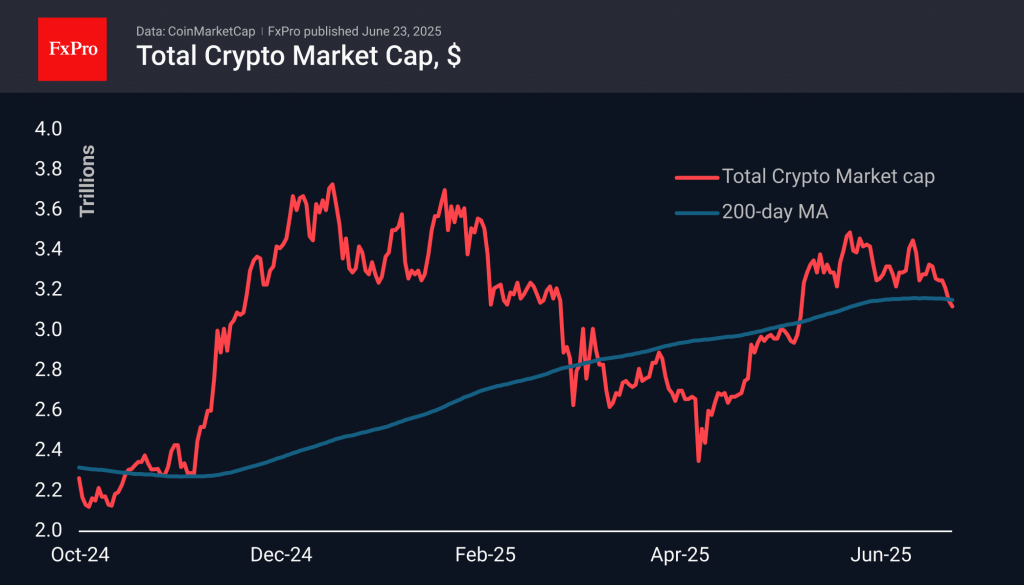Click the Oct-24 x-axis label
The image size is (1024, 585).
[79, 553]
